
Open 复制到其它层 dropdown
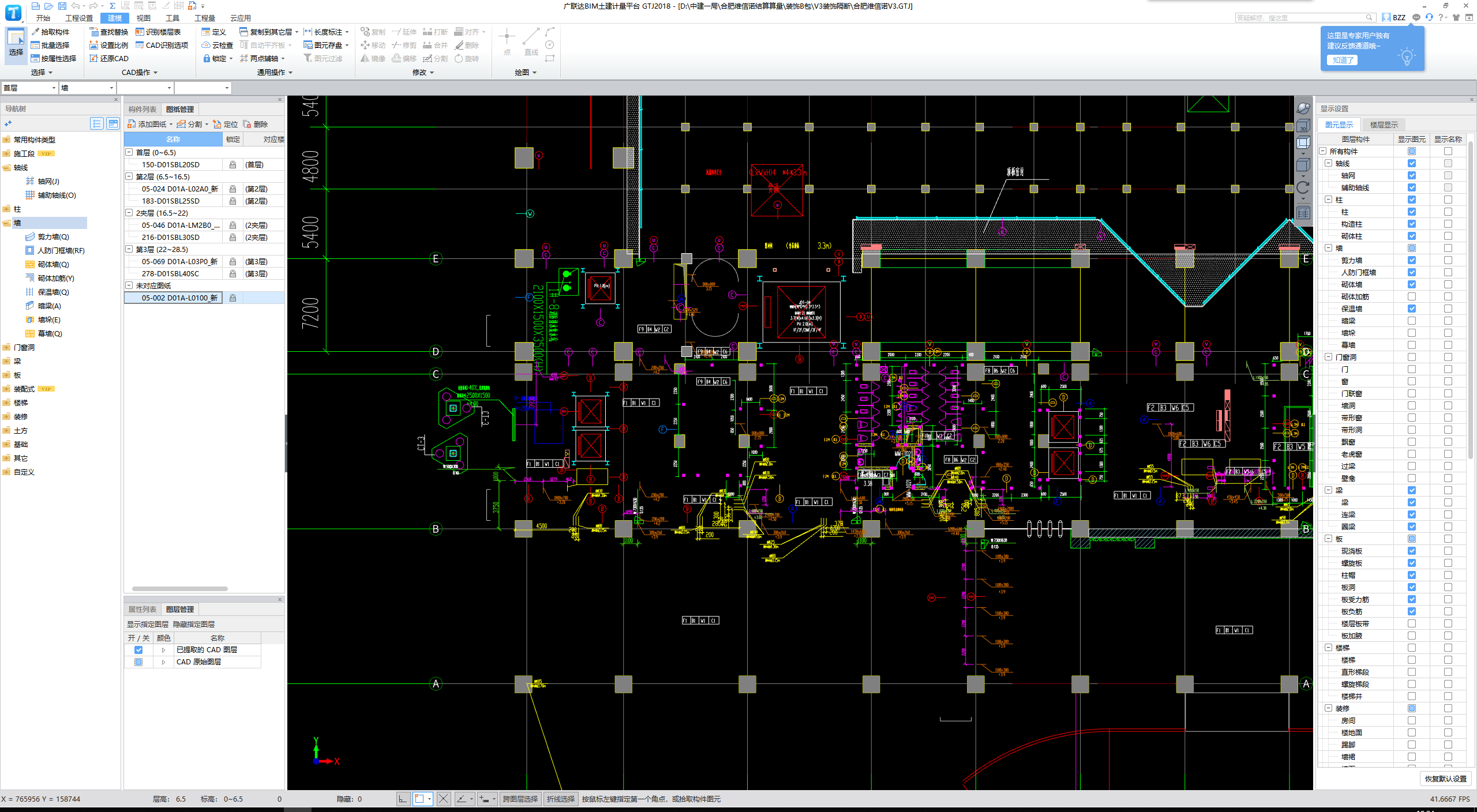click(x=297, y=32)
